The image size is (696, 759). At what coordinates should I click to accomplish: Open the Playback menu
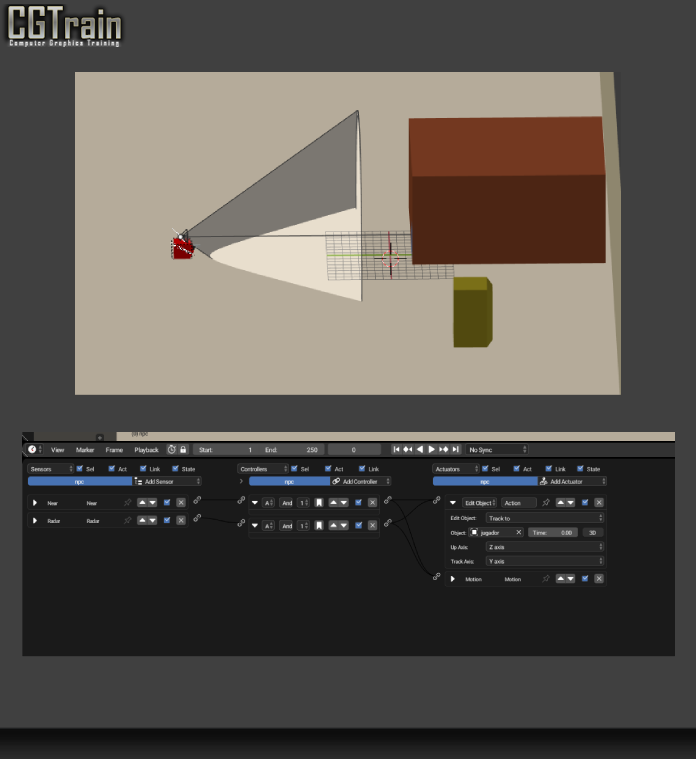pyautogui.click(x=146, y=450)
